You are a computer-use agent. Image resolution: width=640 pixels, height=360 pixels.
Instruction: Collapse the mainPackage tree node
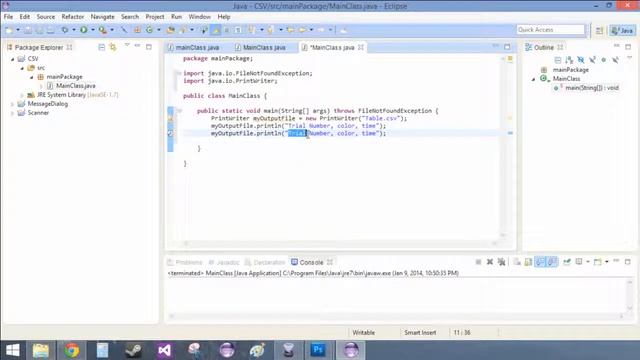click(31, 77)
